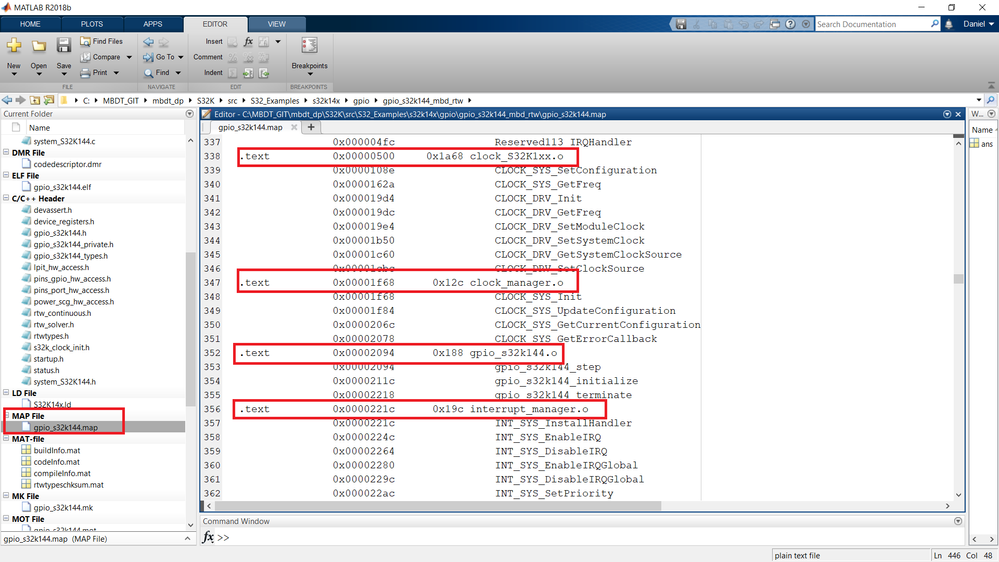Close the gpio_s32k144.map editor tab
The image size is (999, 562).
294,127
